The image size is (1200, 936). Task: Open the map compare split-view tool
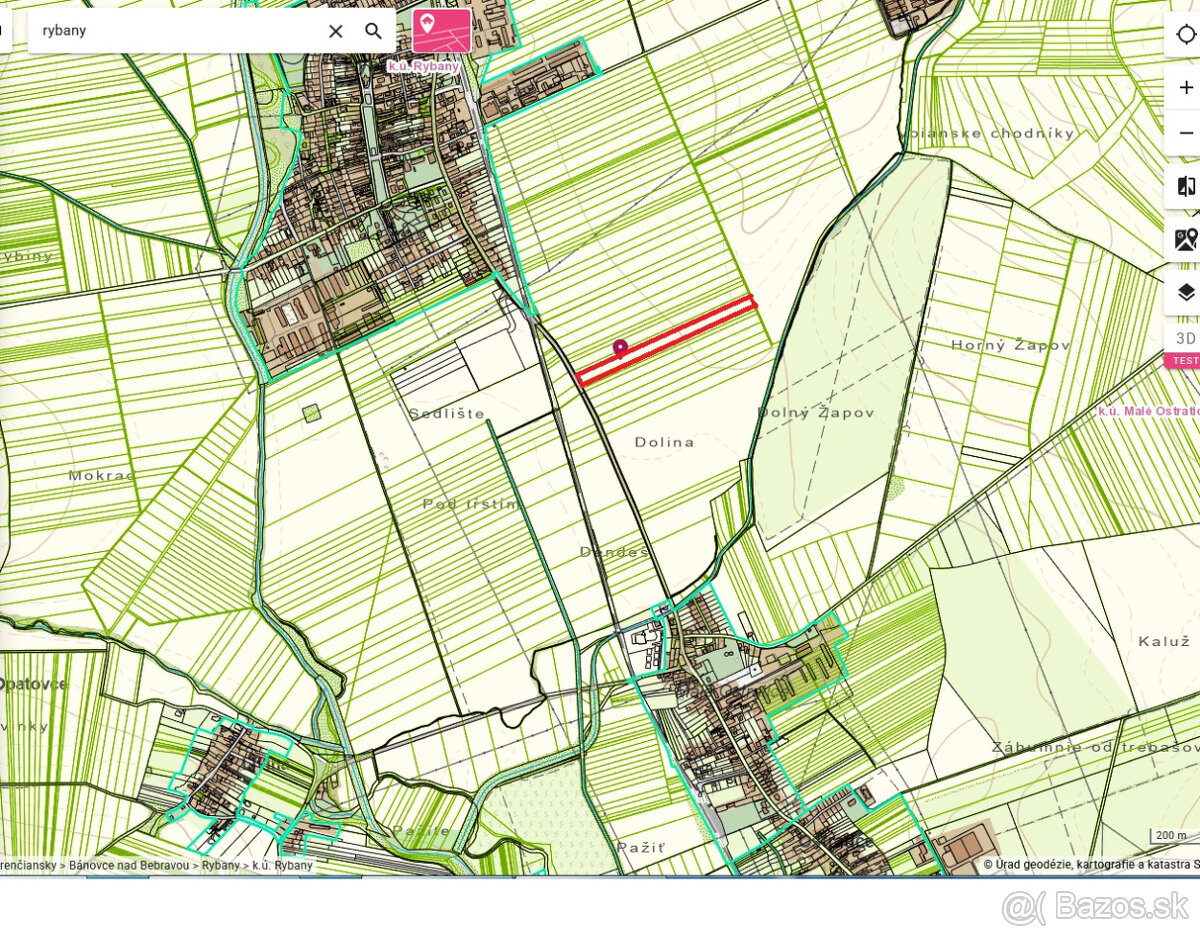click(x=1186, y=187)
